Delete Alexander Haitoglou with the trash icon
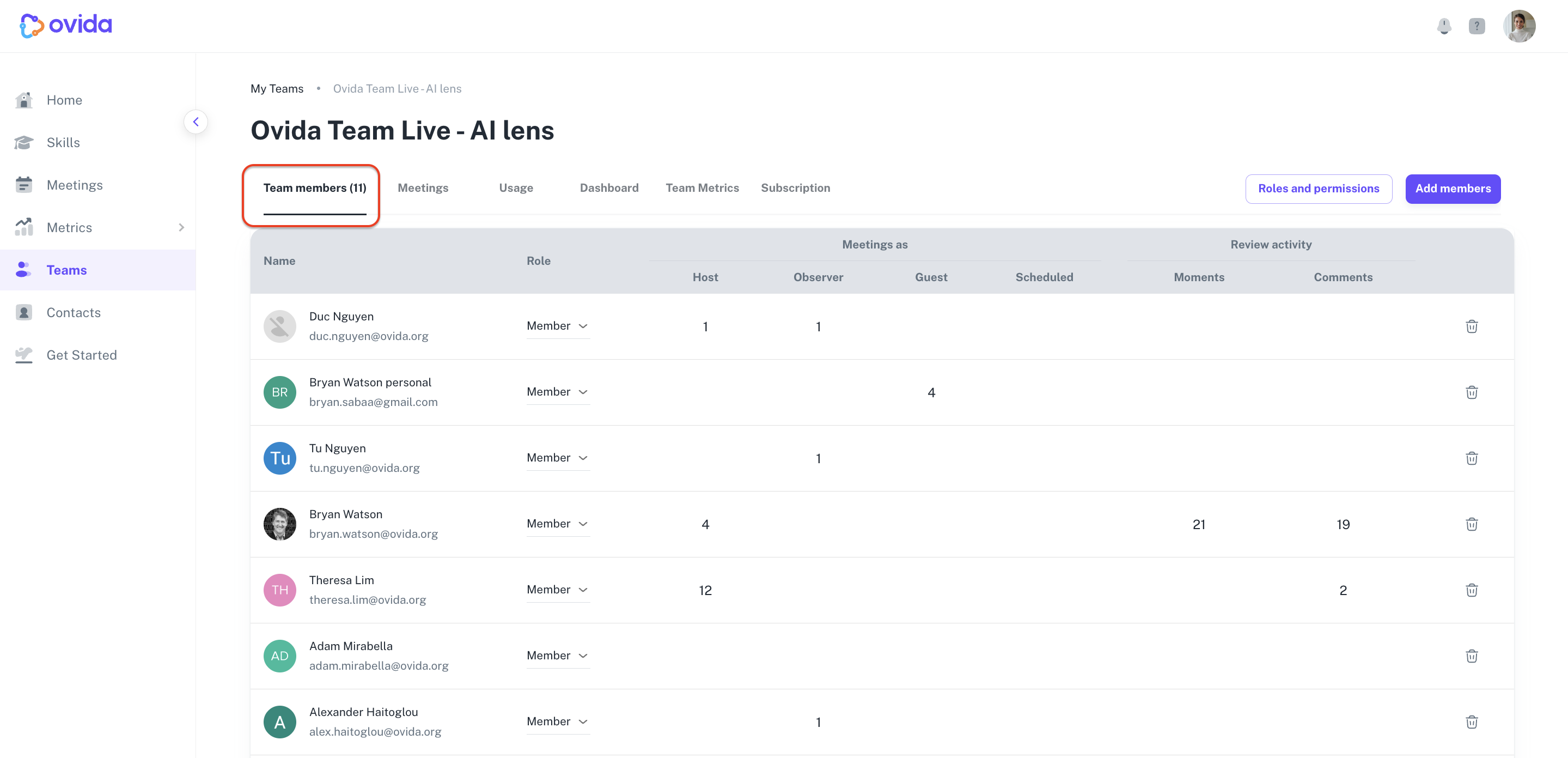 pyautogui.click(x=1472, y=721)
